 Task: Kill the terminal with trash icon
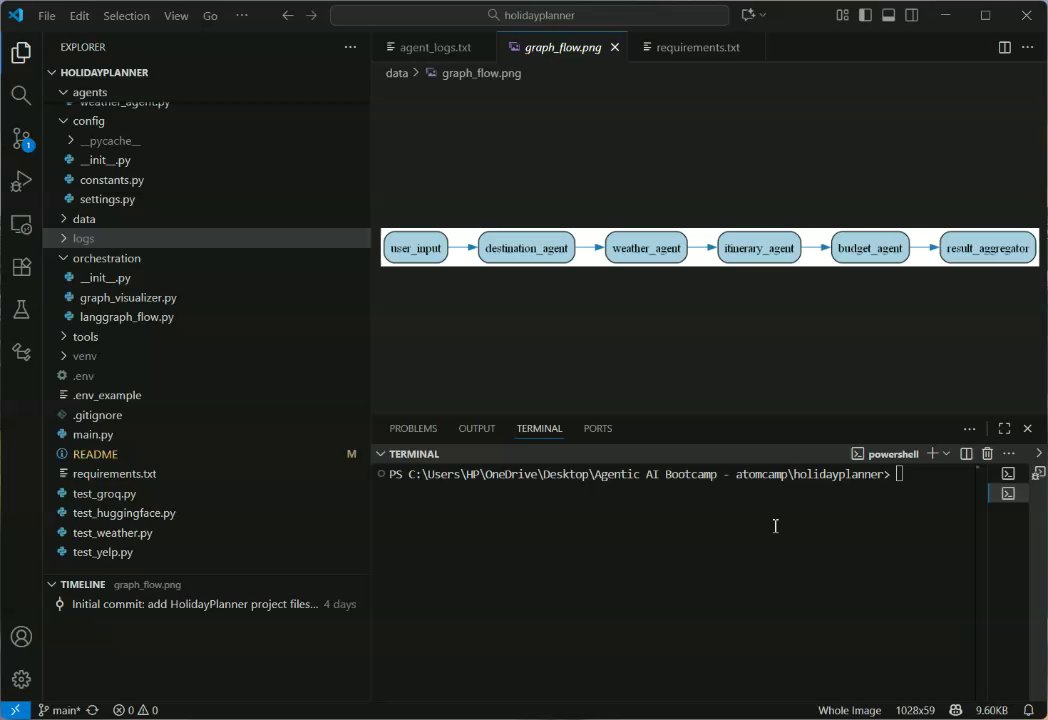[x=987, y=454]
